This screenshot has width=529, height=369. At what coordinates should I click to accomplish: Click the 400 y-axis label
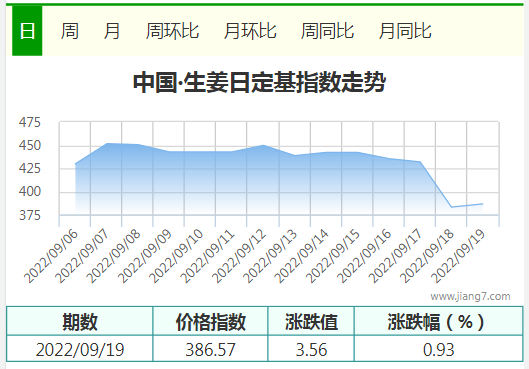click(30, 191)
